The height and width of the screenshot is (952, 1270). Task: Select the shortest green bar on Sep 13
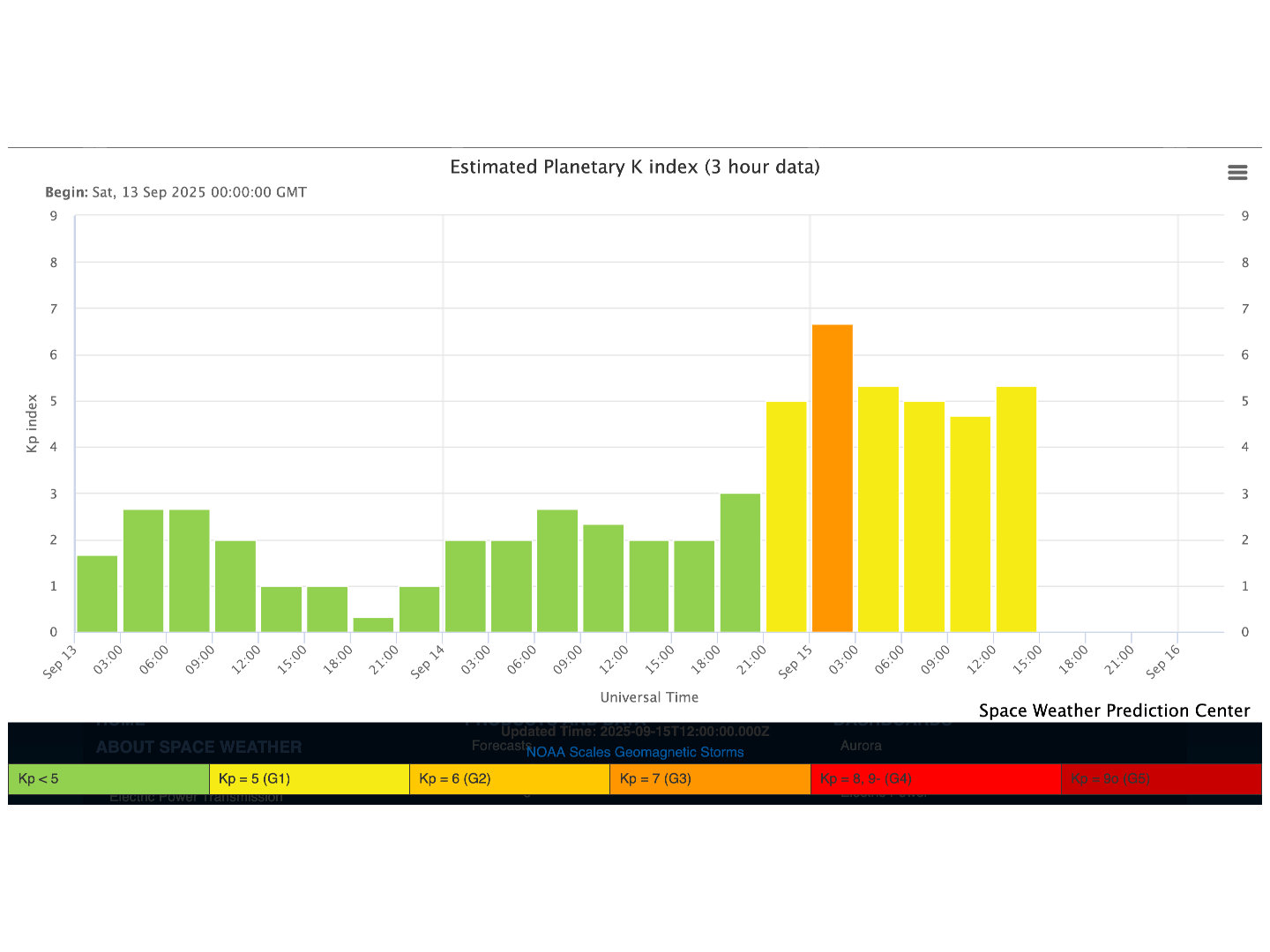tap(373, 625)
